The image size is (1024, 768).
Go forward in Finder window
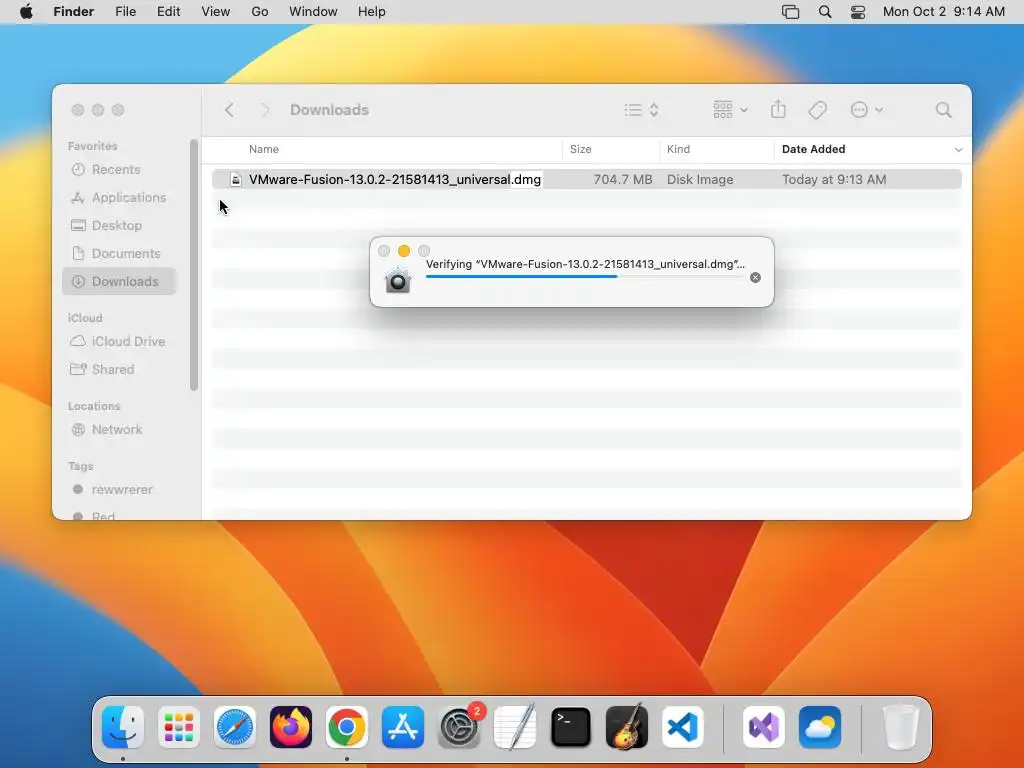click(265, 110)
